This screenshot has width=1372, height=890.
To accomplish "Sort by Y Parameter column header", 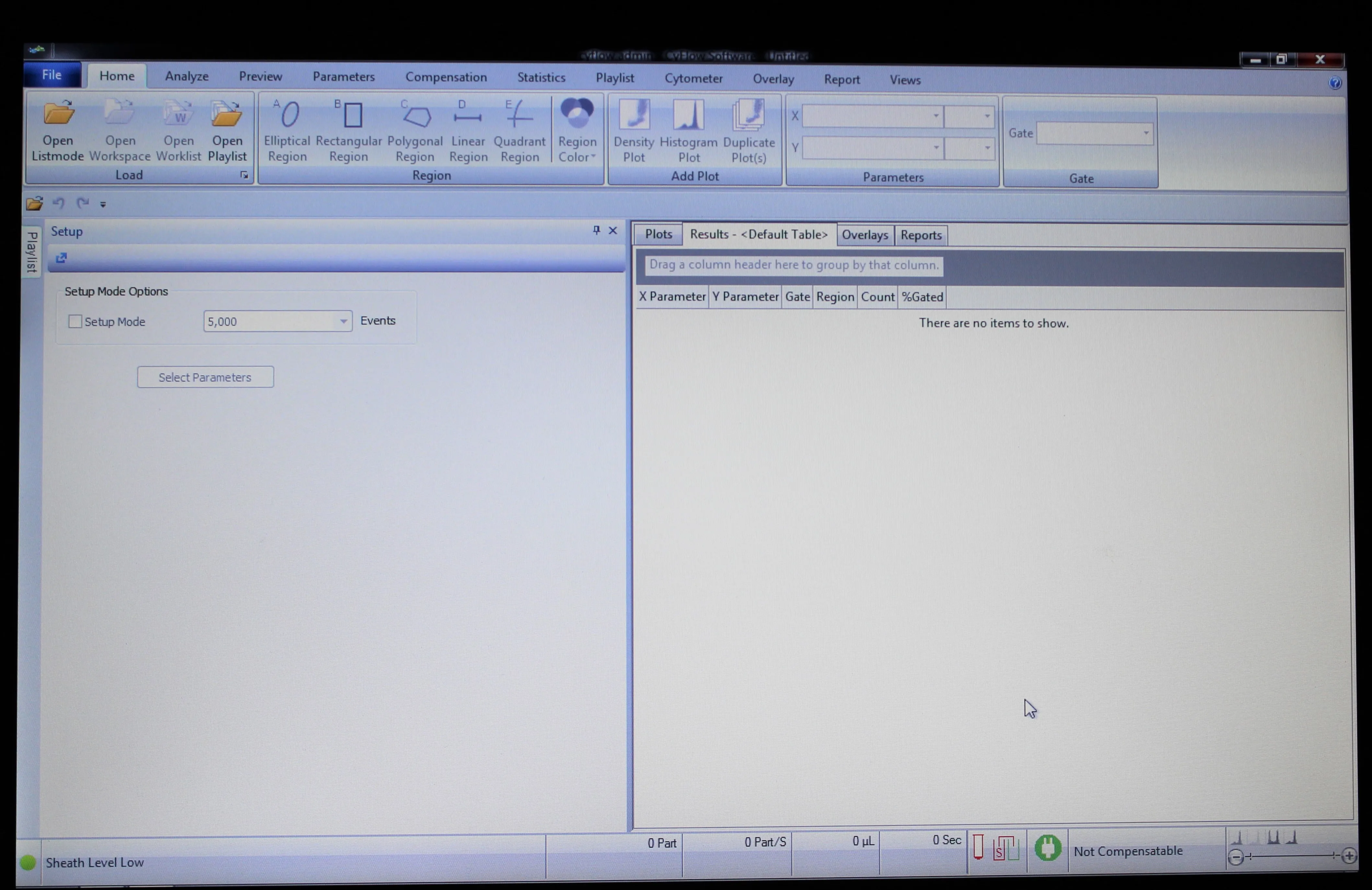I will pos(745,297).
